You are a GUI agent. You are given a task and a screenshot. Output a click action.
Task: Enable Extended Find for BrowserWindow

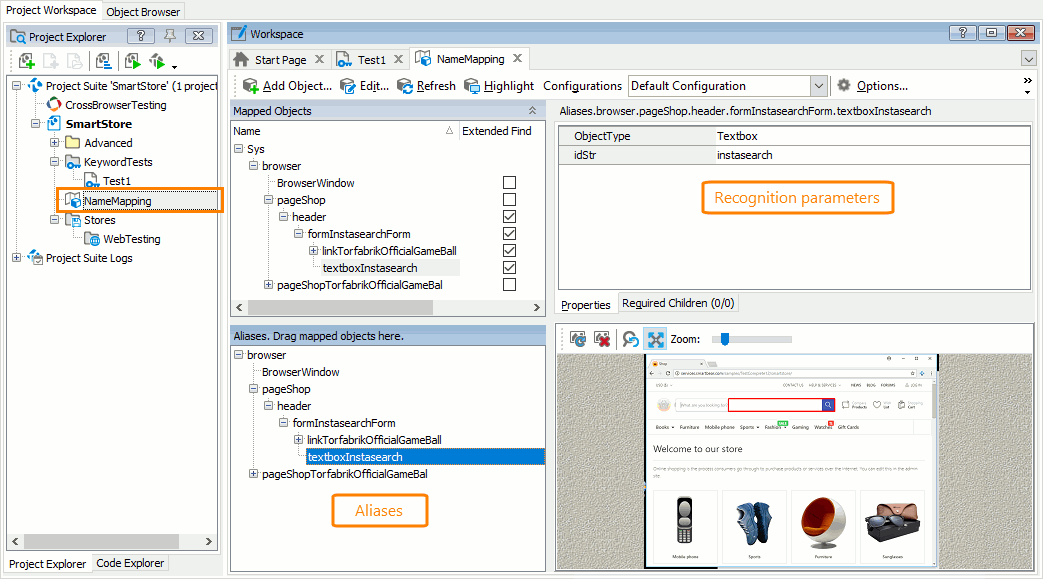[x=510, y=183]
